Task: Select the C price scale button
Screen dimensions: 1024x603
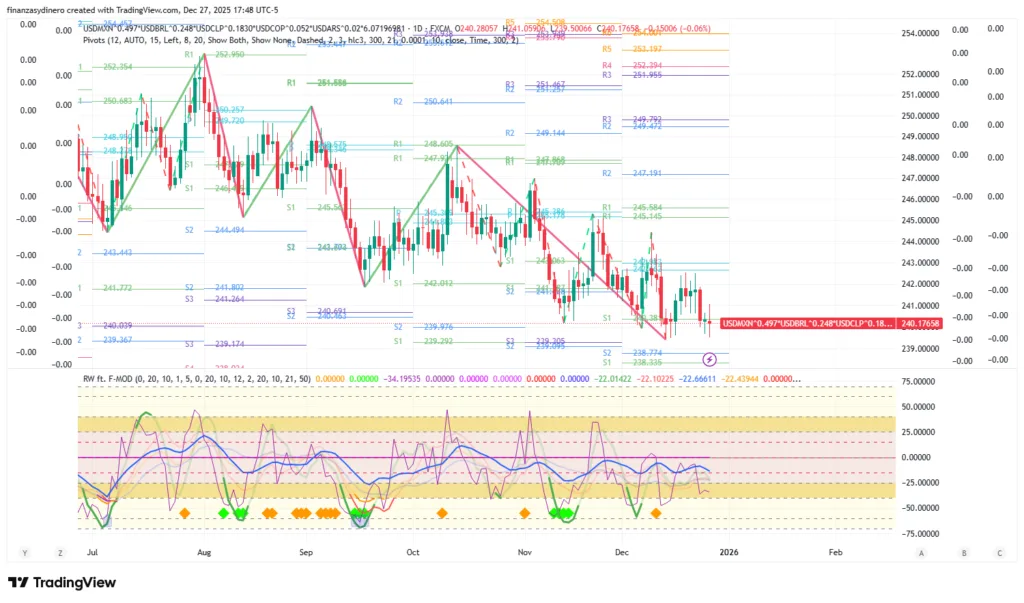Action: click(999, 552)
